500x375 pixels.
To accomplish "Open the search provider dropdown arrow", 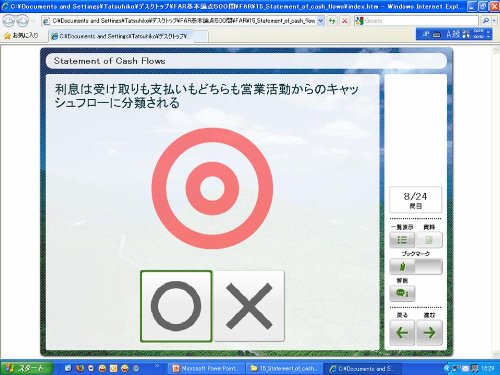I will pyautogui.click(x=494, y=21).
